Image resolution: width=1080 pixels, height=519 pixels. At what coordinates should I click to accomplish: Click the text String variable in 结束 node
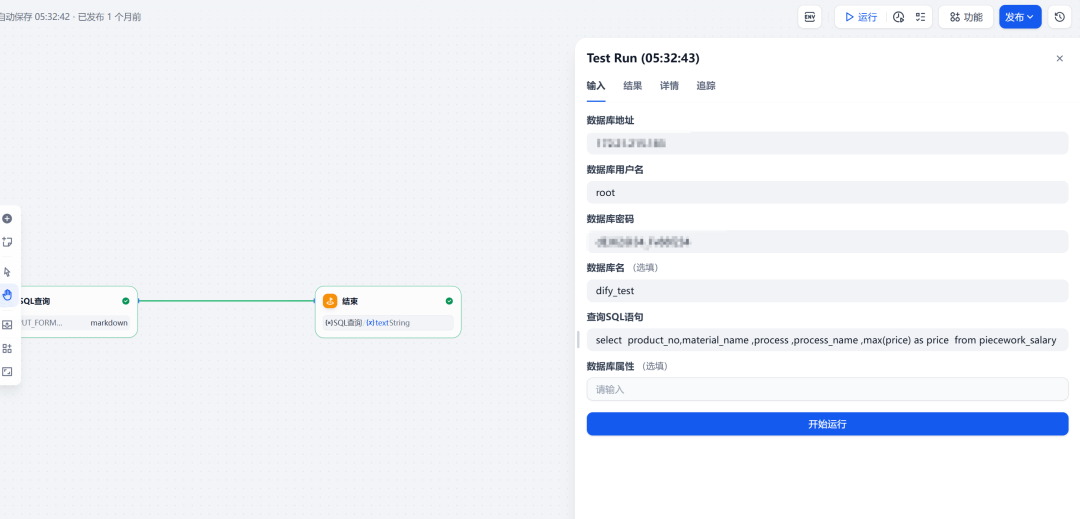(388, 323)
